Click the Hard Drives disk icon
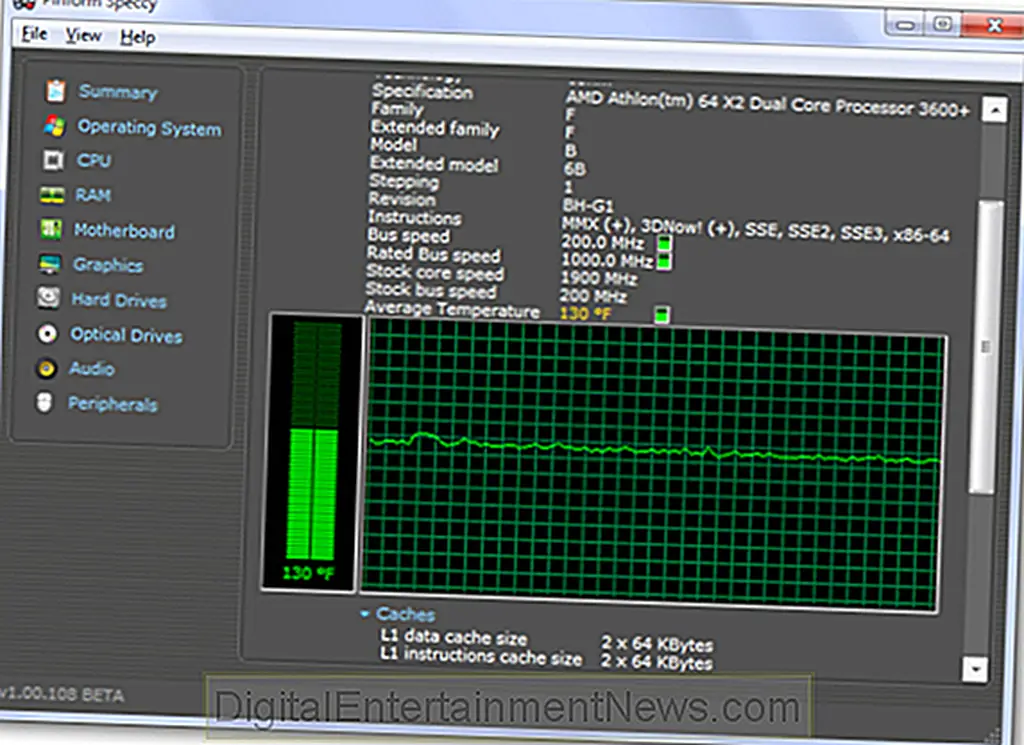1024x745 pixels. click(48, 298)
